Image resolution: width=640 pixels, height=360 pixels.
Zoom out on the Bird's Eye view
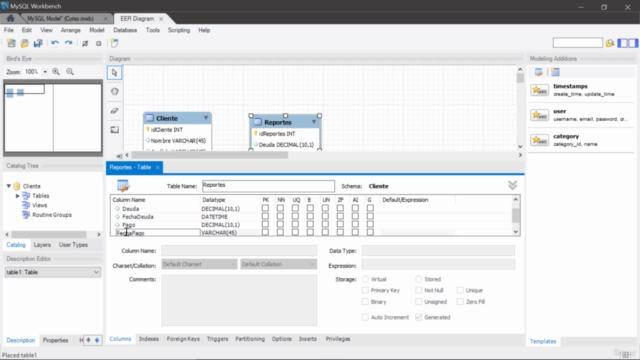pyautogui.click(x=70, y=72)
